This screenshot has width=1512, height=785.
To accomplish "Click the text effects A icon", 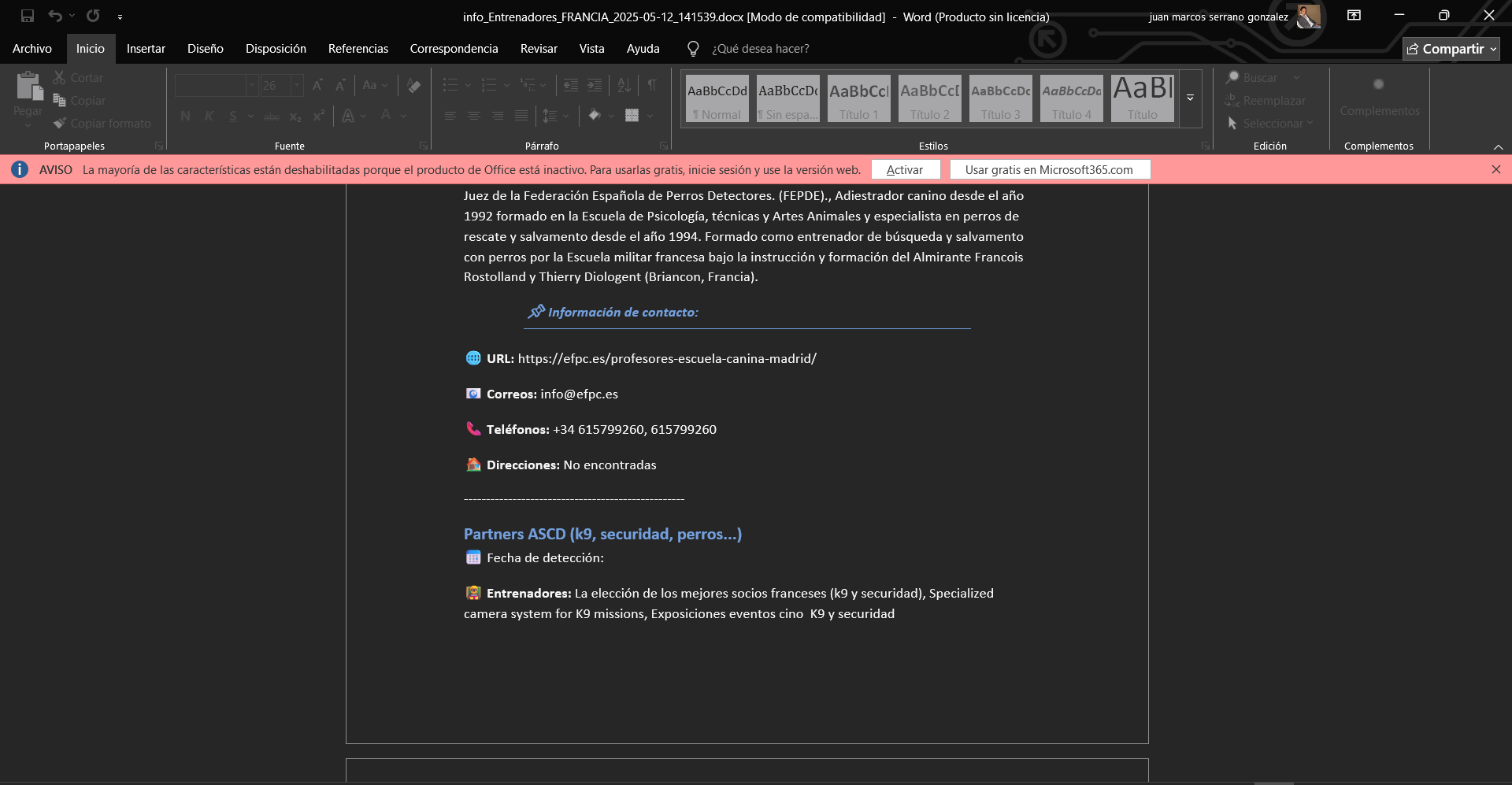I will [x=348, y=116].
